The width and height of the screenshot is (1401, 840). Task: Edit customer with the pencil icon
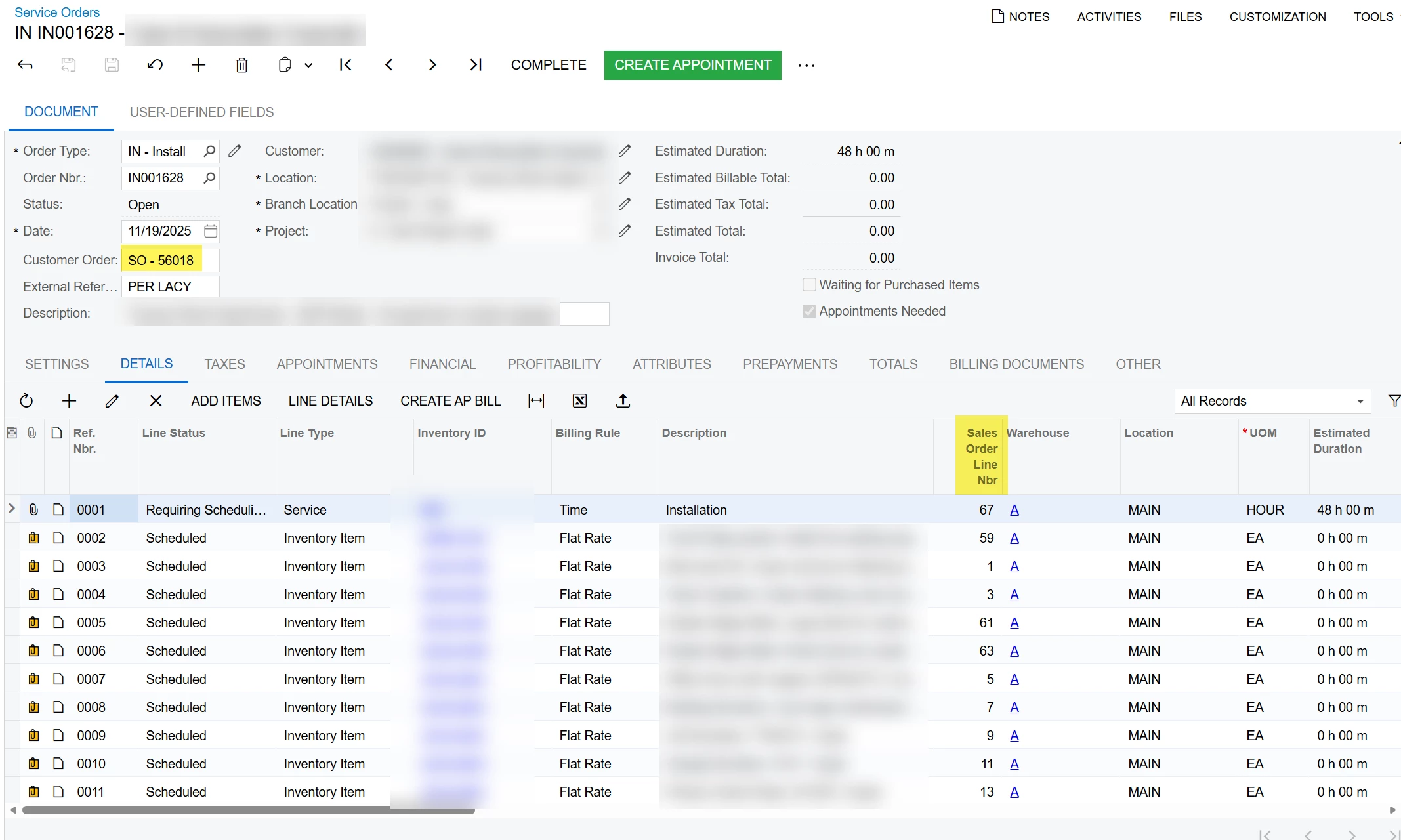click(625, 152)
